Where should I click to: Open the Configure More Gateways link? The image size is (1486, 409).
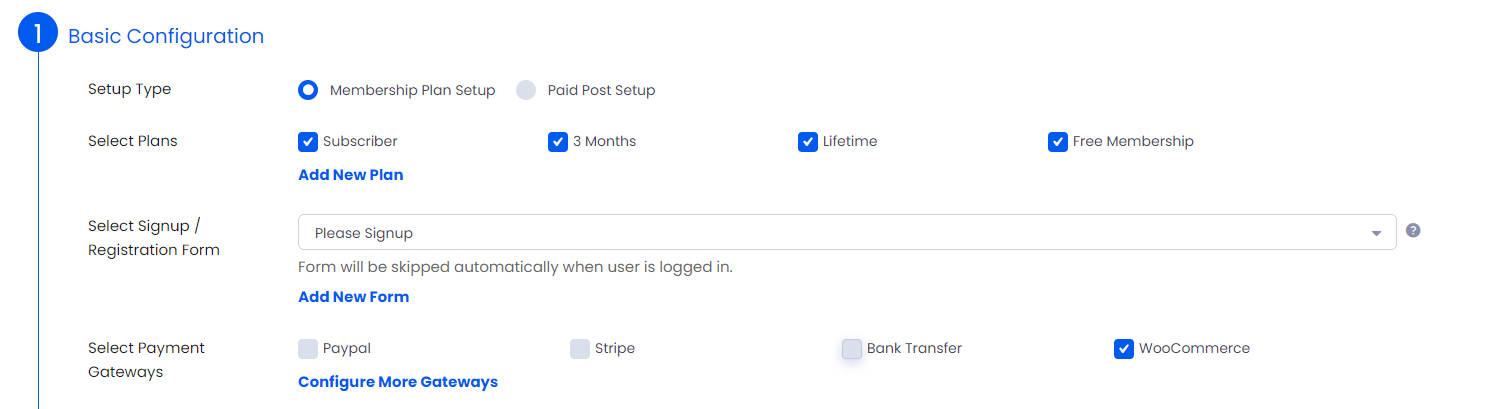398,382
